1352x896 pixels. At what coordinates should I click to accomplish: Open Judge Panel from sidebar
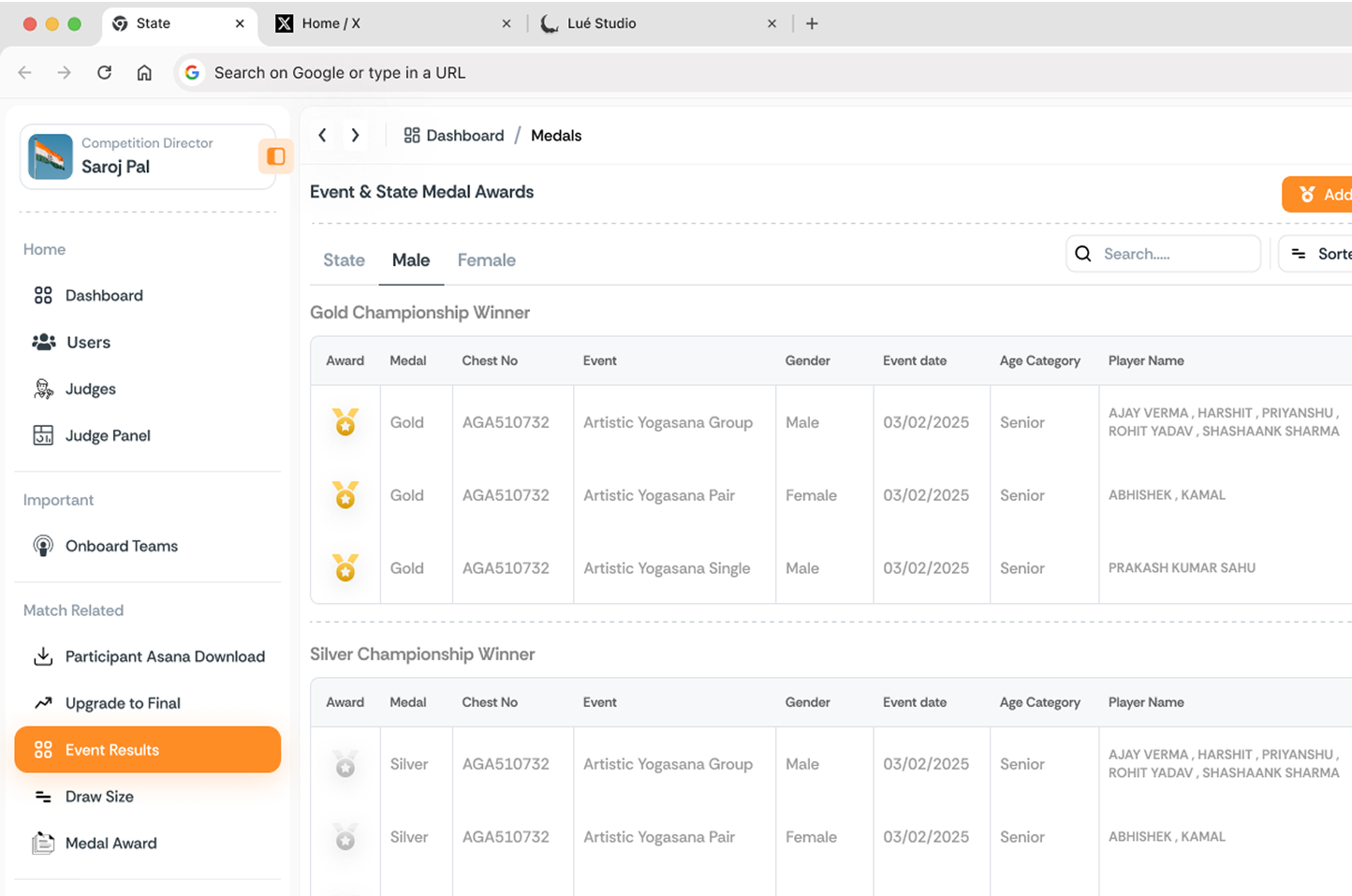click(x=107, y=436)
